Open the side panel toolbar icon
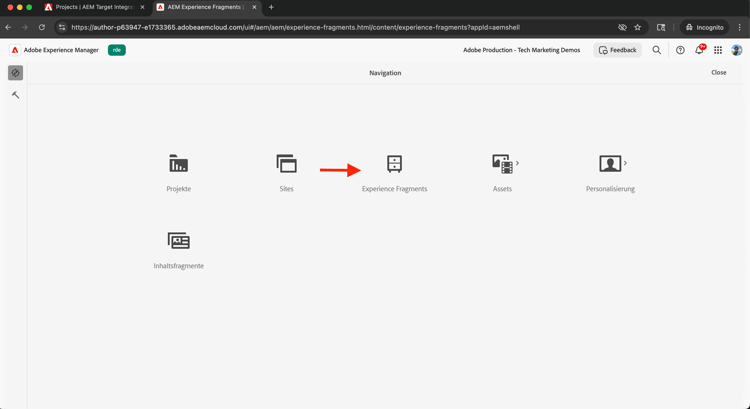Image resolution: width=750 pixels, height=409 pixels. [x=661, y=27]
